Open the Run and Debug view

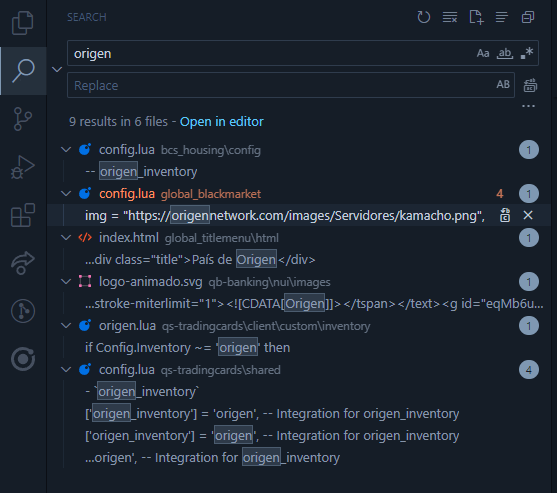23,167
